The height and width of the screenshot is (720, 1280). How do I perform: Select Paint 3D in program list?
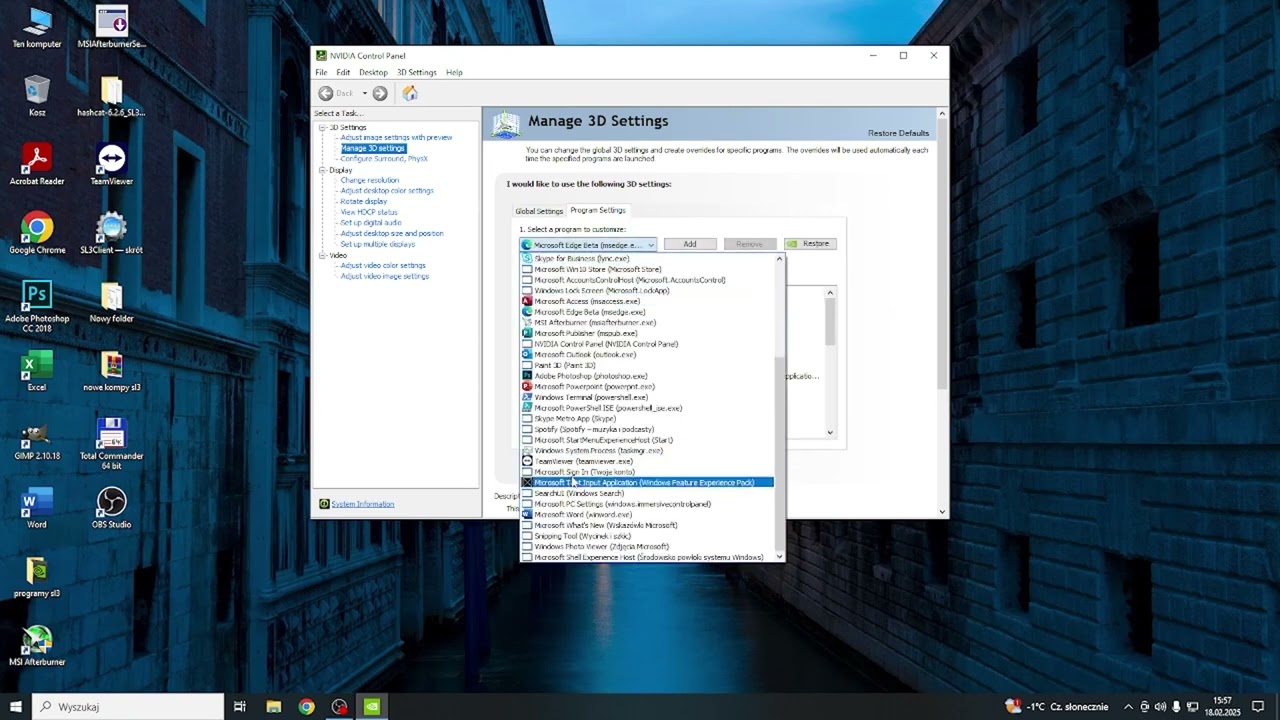point(647,366)
